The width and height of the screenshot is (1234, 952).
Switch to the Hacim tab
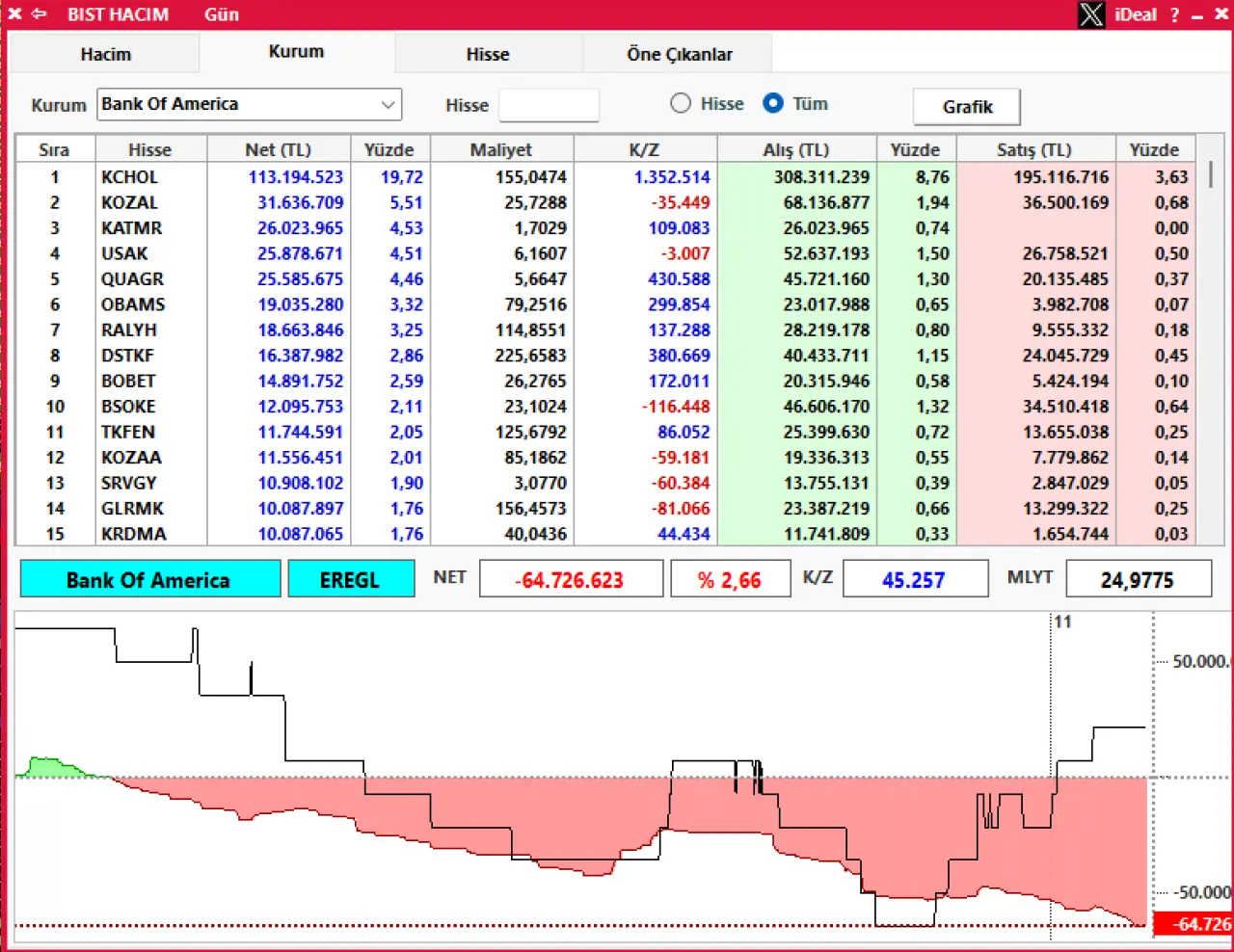pyautogui.click(x=105, y=54)
